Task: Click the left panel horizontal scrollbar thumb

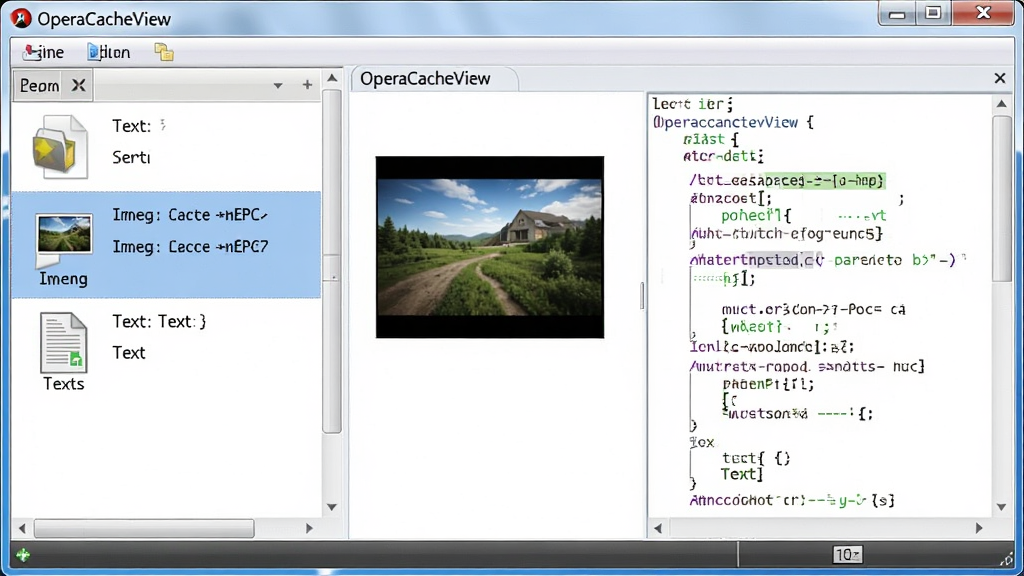Action: pyautogui.click(x=144, y=528)
